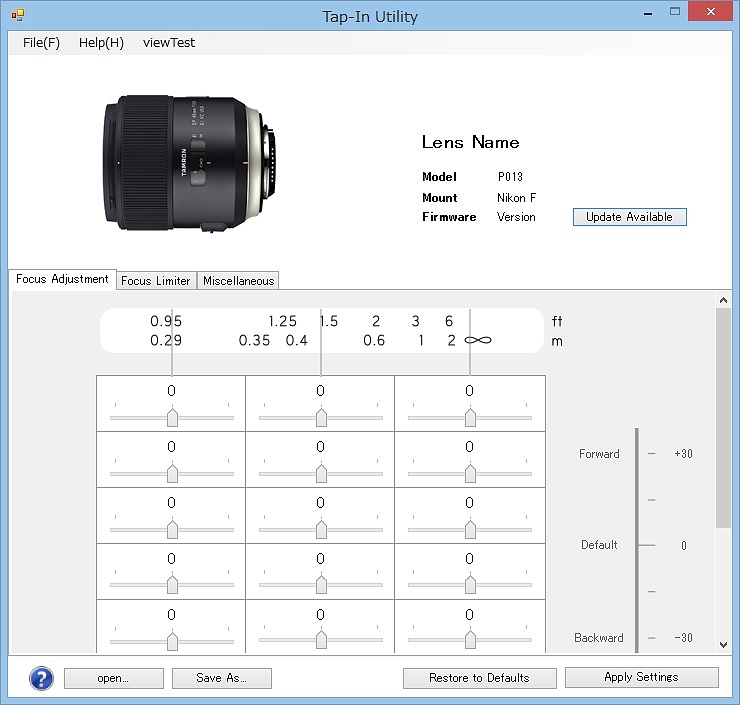Click the Tamron lens product image
Screen dimensions: 740x705
click(x=189, y=163)
